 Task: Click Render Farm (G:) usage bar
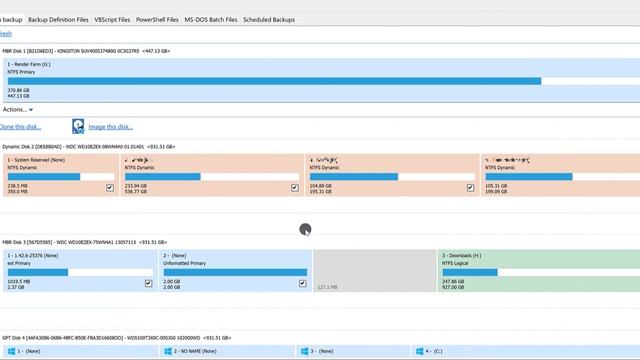click(x=324, y=81)
